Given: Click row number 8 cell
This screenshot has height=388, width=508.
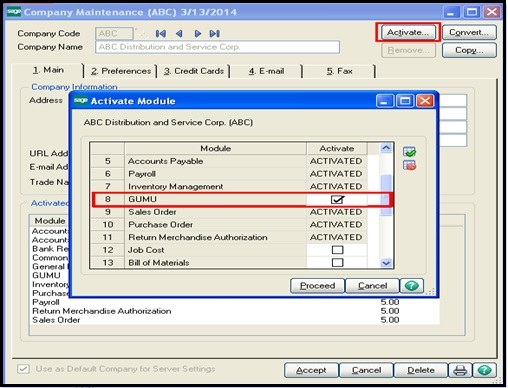Looking at the screenshot, I should pos(108,199).
